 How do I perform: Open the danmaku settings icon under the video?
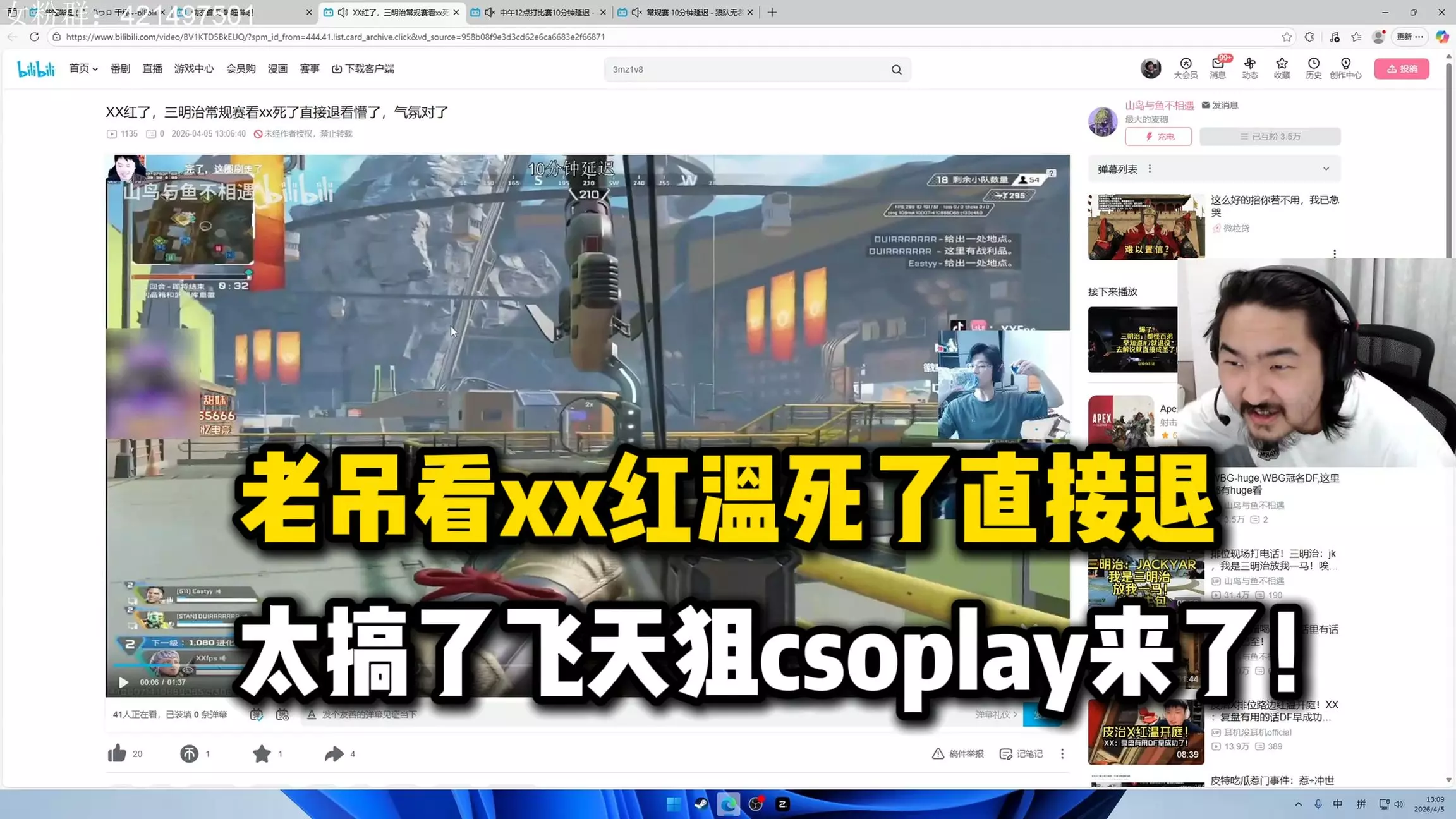point(282,715)
